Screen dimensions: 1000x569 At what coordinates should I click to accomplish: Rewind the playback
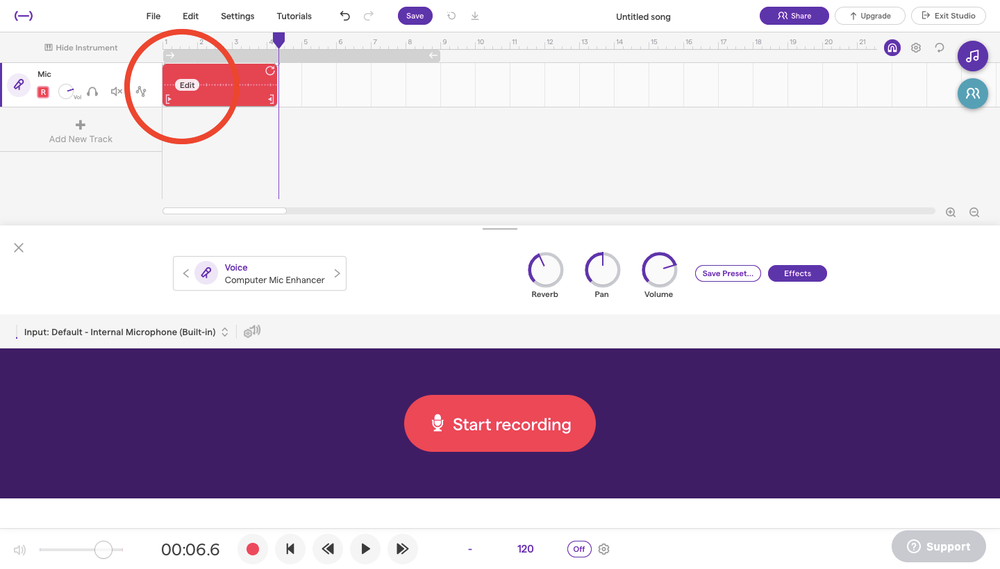328,549
